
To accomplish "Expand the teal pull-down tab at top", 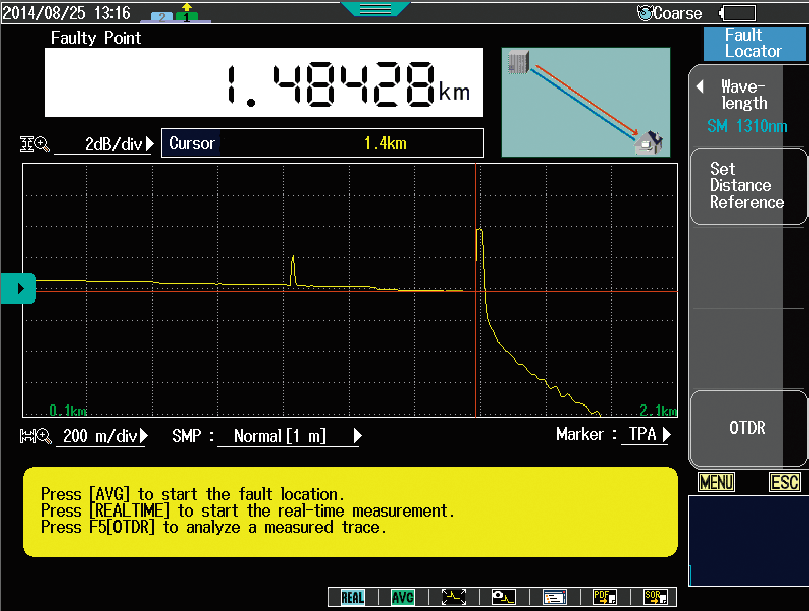I will pyautogui.click(x=375, y=8).
